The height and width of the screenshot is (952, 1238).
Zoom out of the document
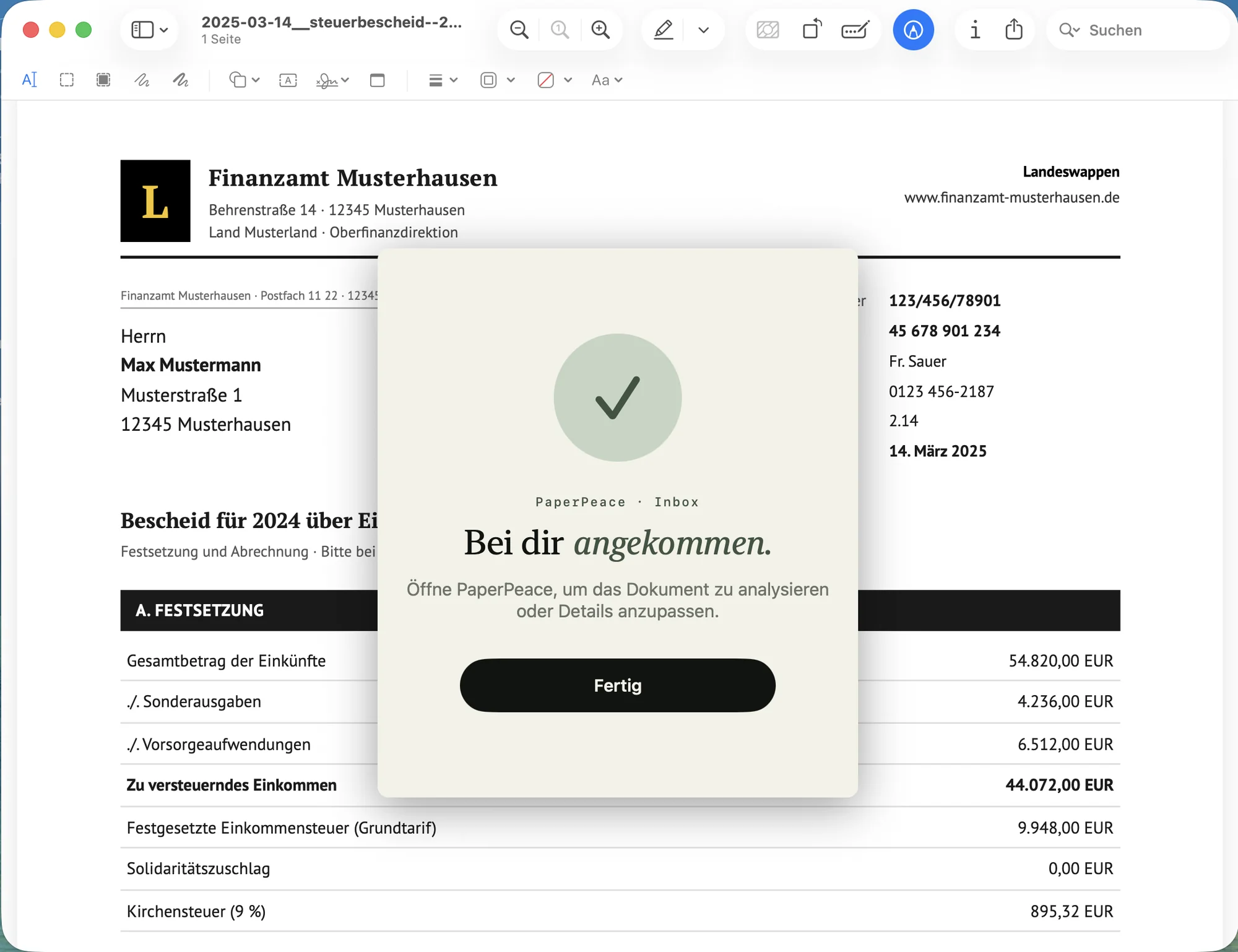(519, 30)
